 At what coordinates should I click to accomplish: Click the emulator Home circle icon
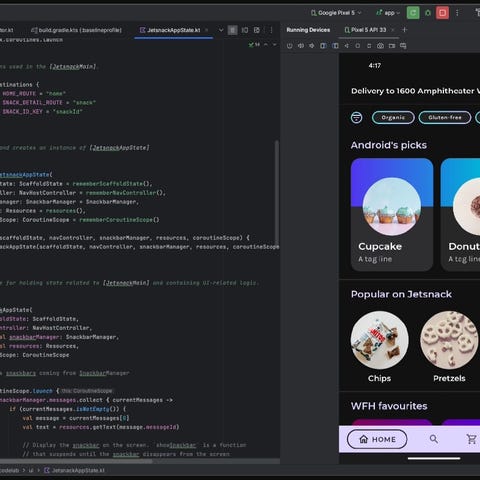click(358, 46)
